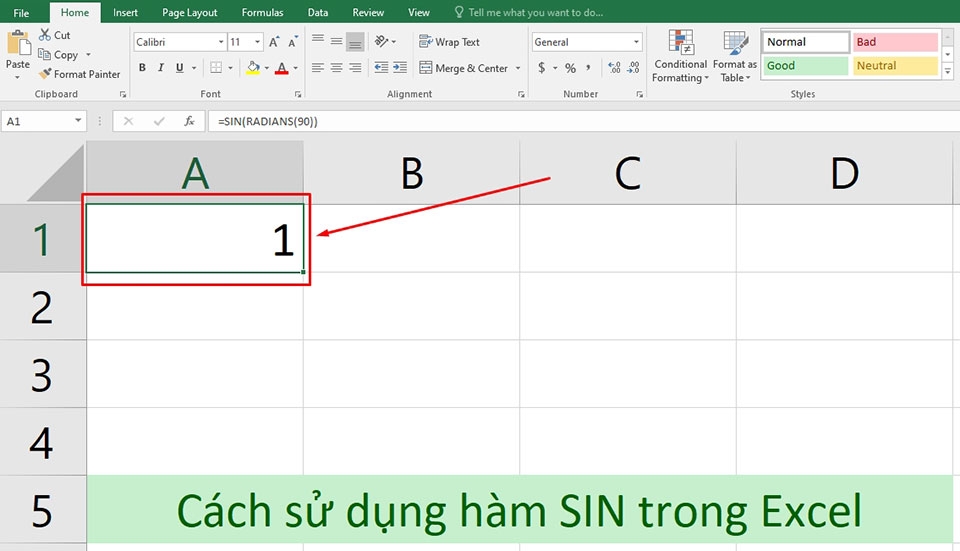The width and height of the screenshot is (960, 551).
Task: Switch to the Insert tab
Action: 125,12
